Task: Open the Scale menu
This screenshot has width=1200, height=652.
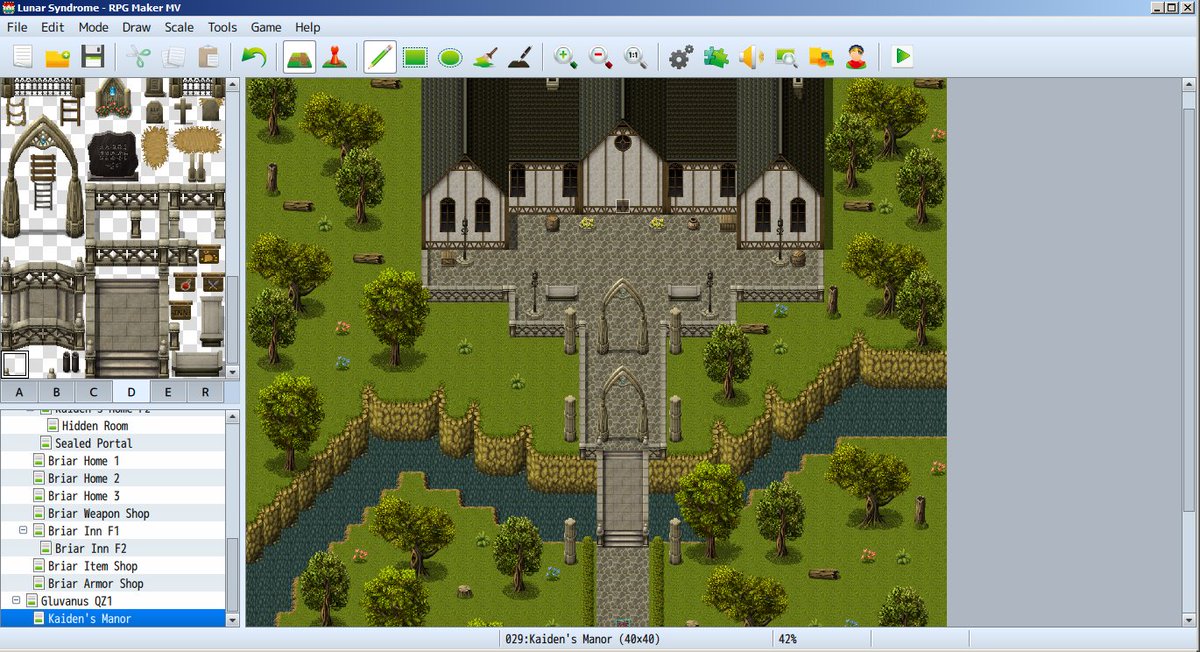Action: pos(179,27)
